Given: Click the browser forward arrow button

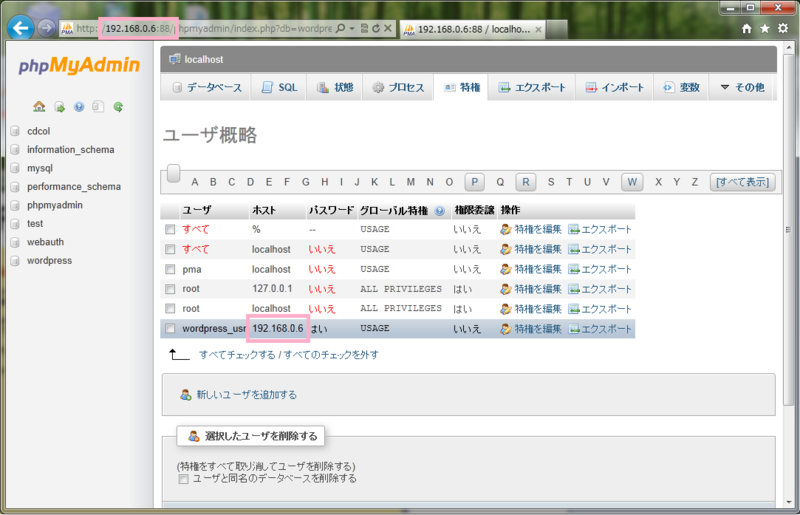Looking at the screenshot, I should [46, 28].
